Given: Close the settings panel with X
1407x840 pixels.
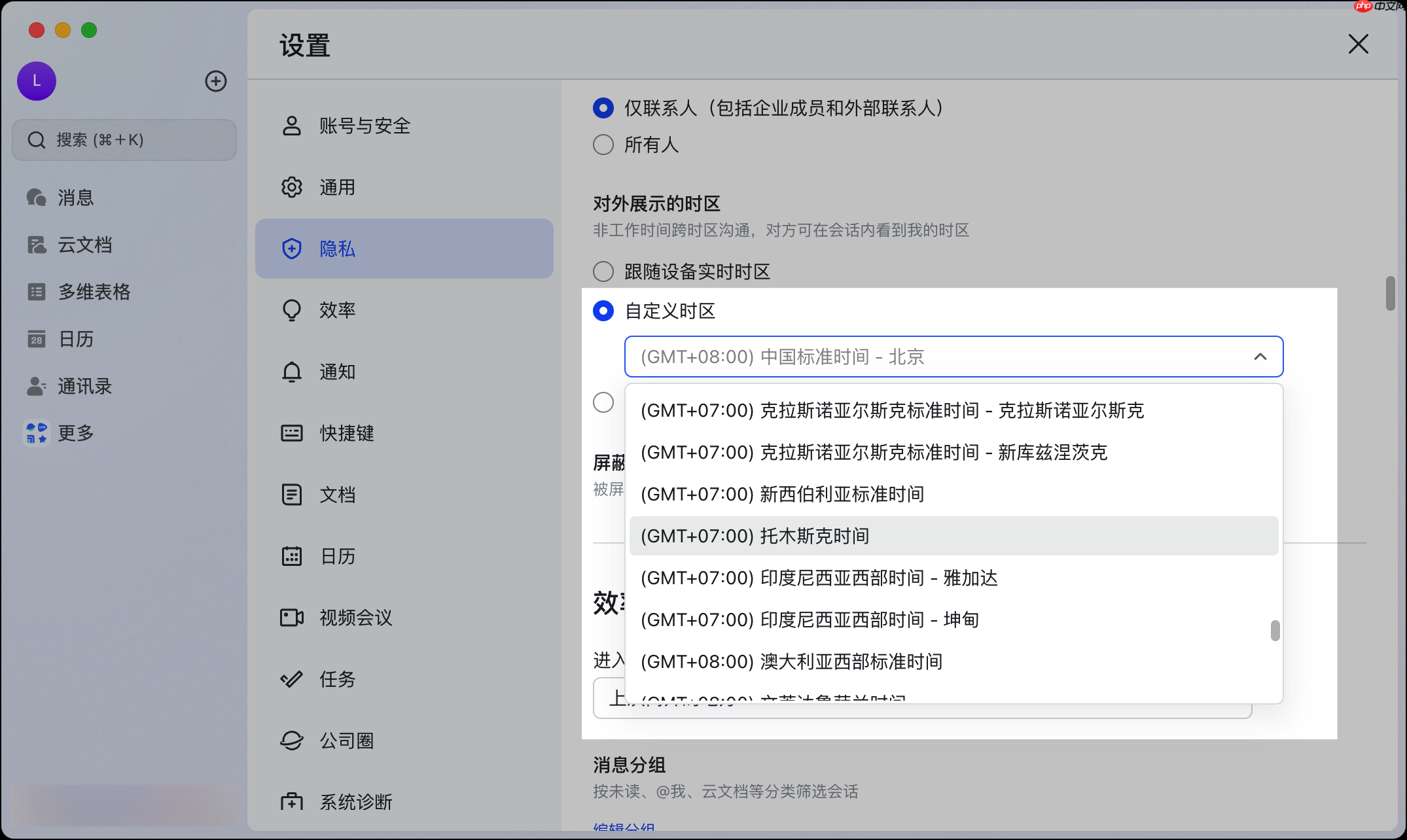Looking at the screenshot, I should point(1359,44).
